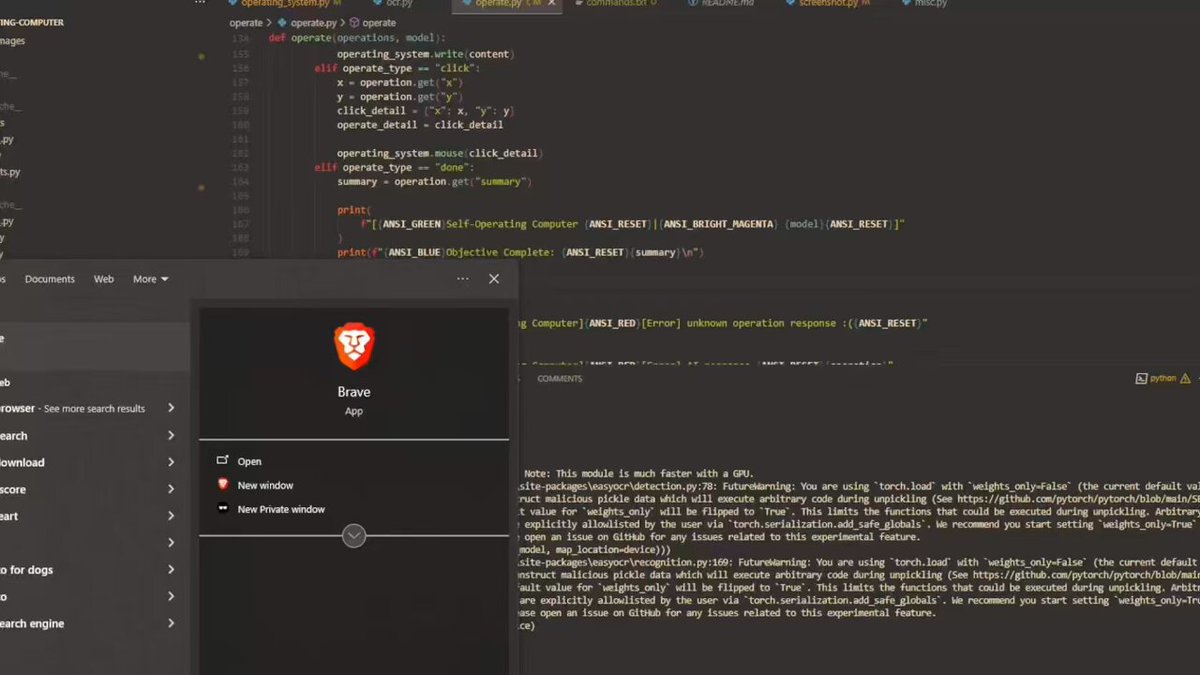
Task: Click the warning icon beside python terminal
Action: point(1186,379)
